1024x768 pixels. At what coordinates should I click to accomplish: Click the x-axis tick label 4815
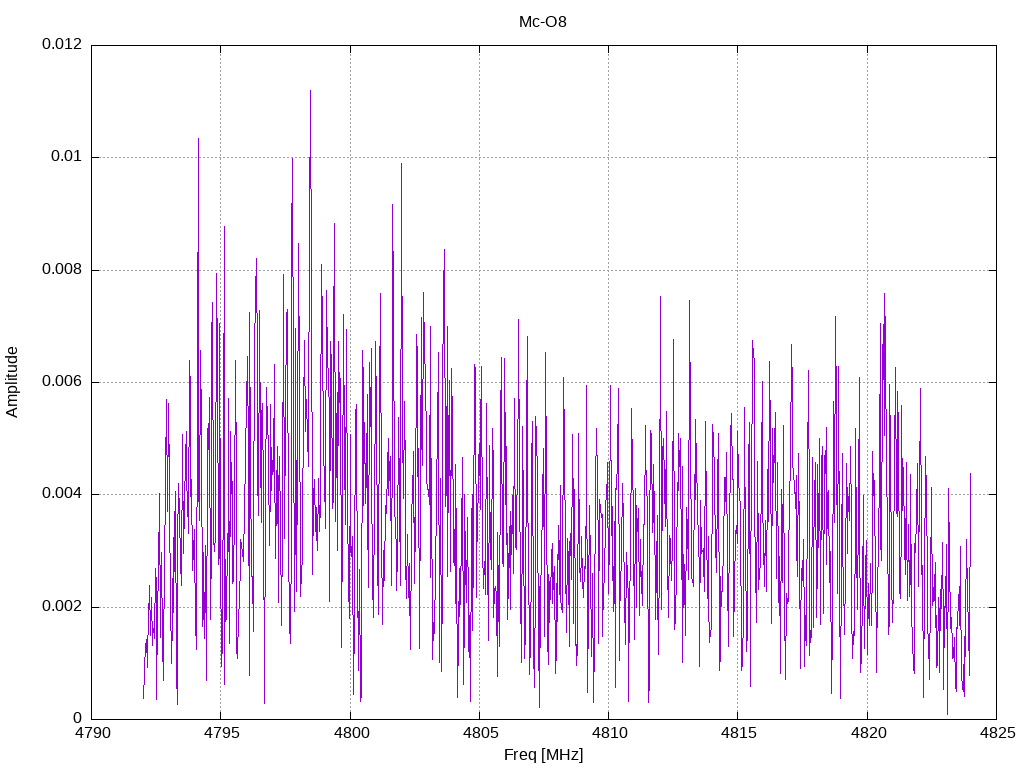coord(739,733)
